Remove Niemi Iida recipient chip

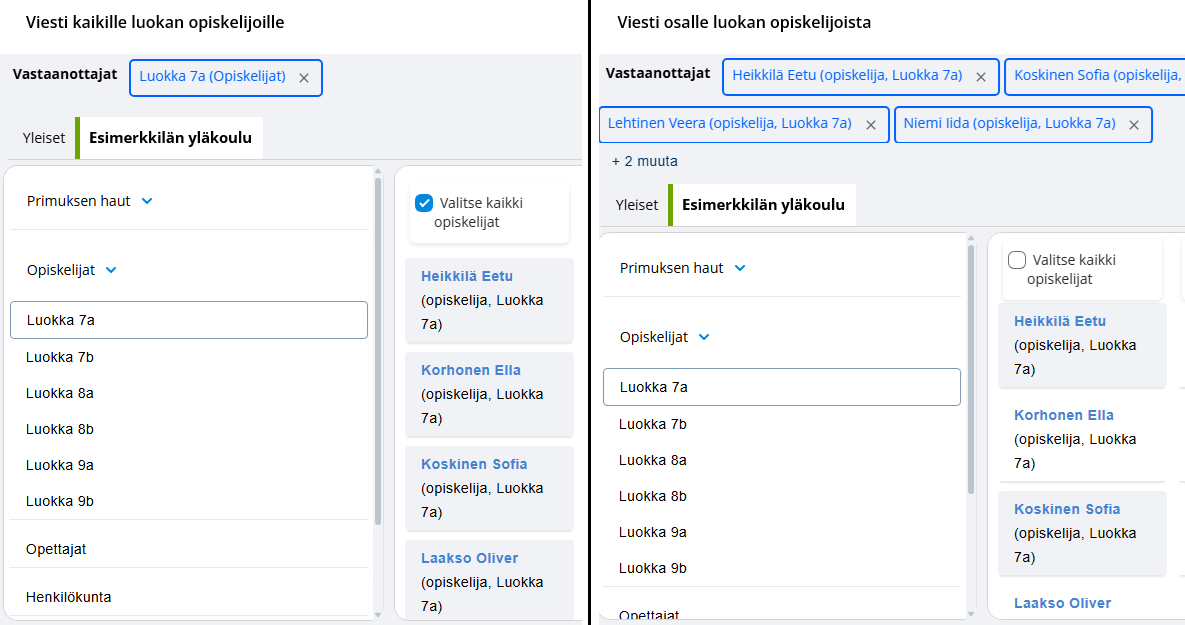pos(1134,125)
